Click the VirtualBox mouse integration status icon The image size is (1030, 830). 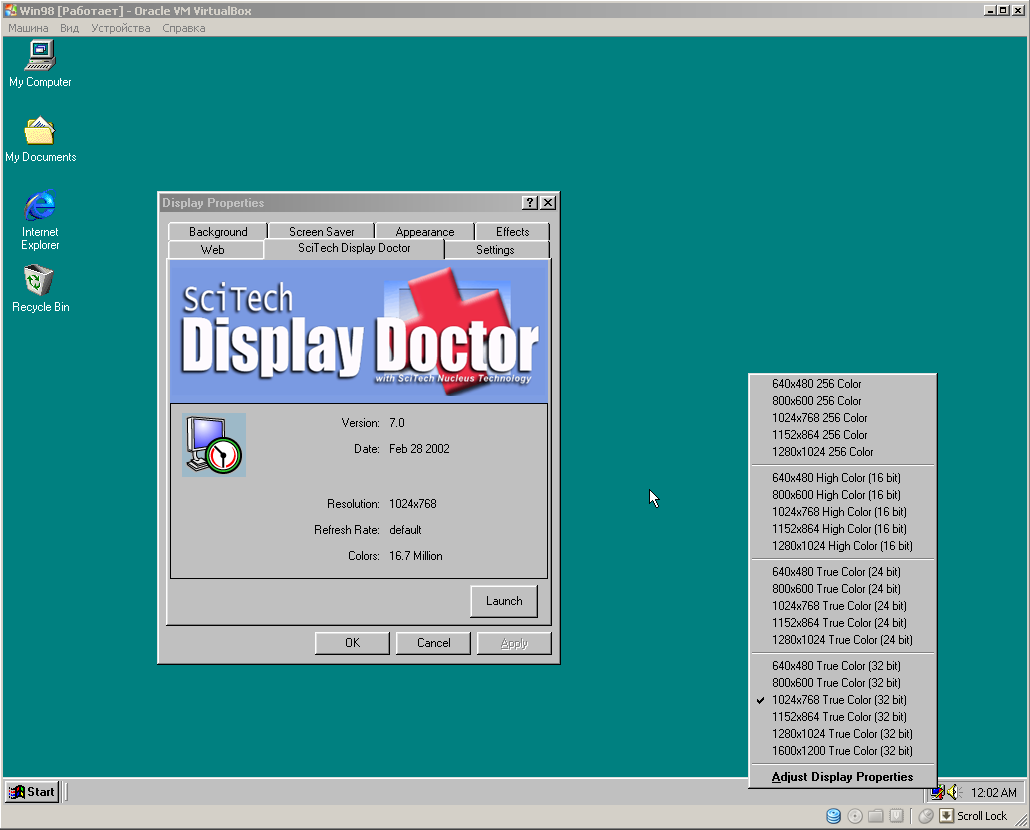(926, 816)
